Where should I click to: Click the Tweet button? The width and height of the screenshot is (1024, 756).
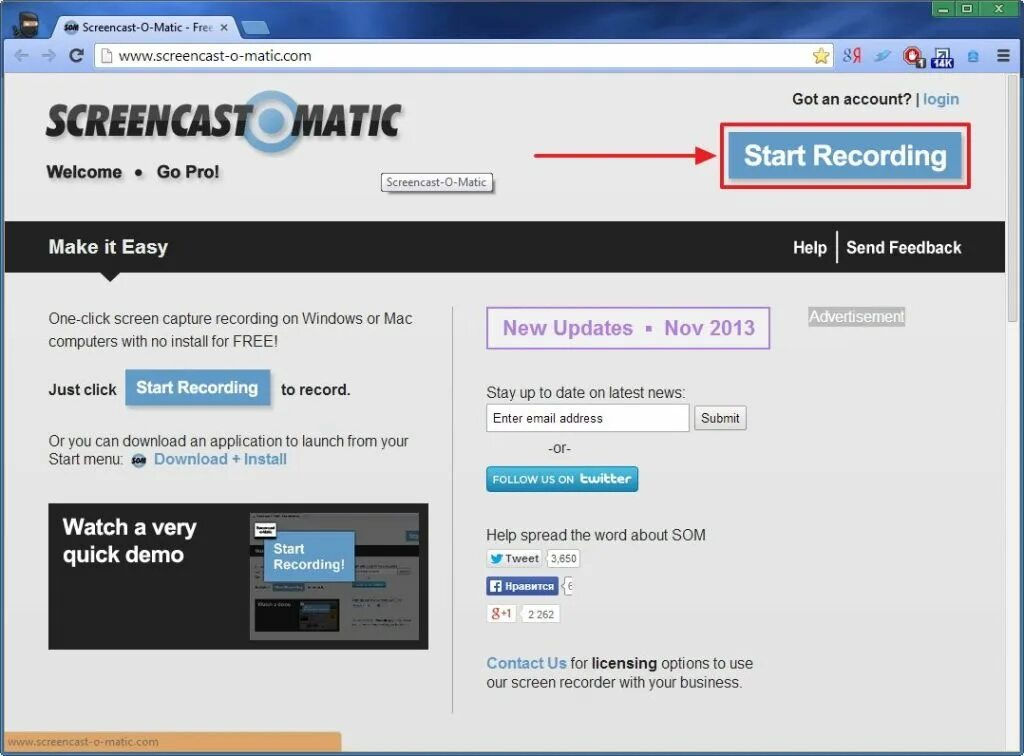point(515,558)
